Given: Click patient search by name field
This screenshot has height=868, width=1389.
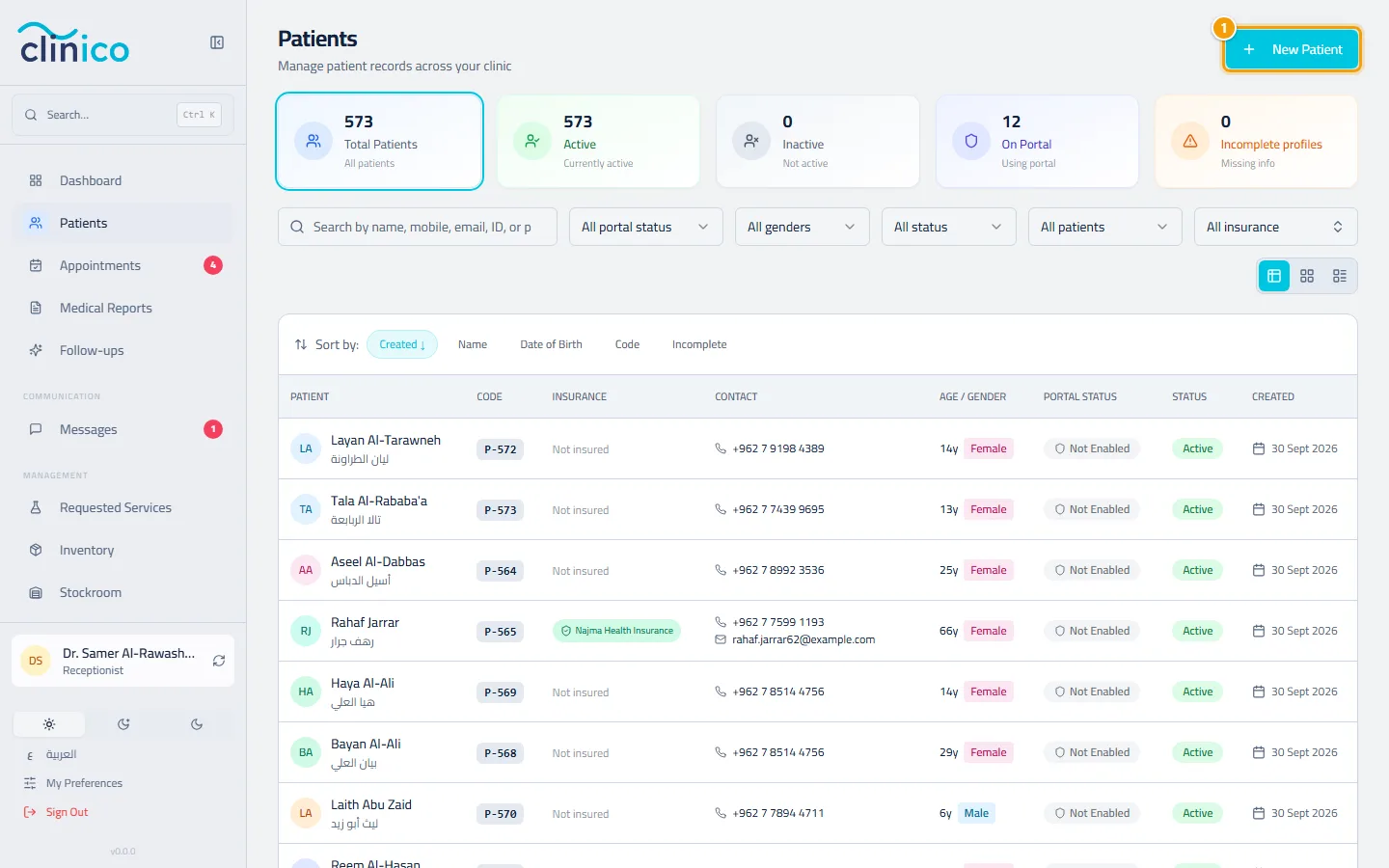Looking at the screenshot, I should (418, 227).
